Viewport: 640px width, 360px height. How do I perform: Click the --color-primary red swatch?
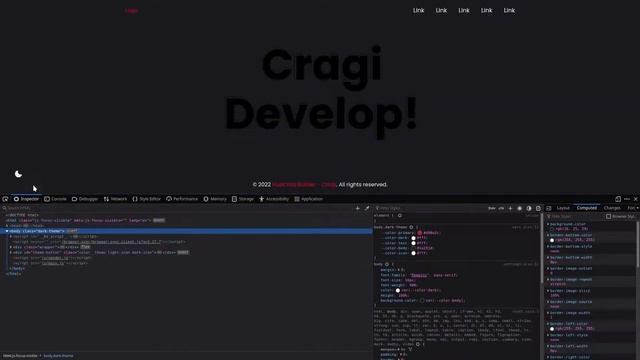pyautogui.click(x=420, y=233)
